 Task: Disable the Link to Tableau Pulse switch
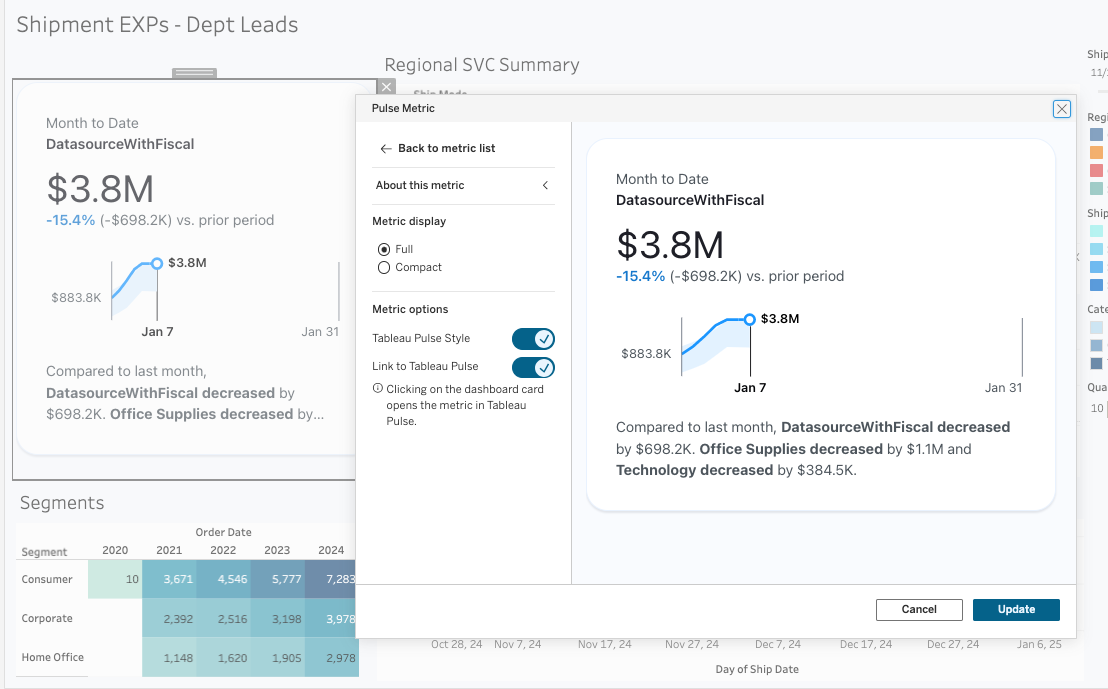(533, 367)
